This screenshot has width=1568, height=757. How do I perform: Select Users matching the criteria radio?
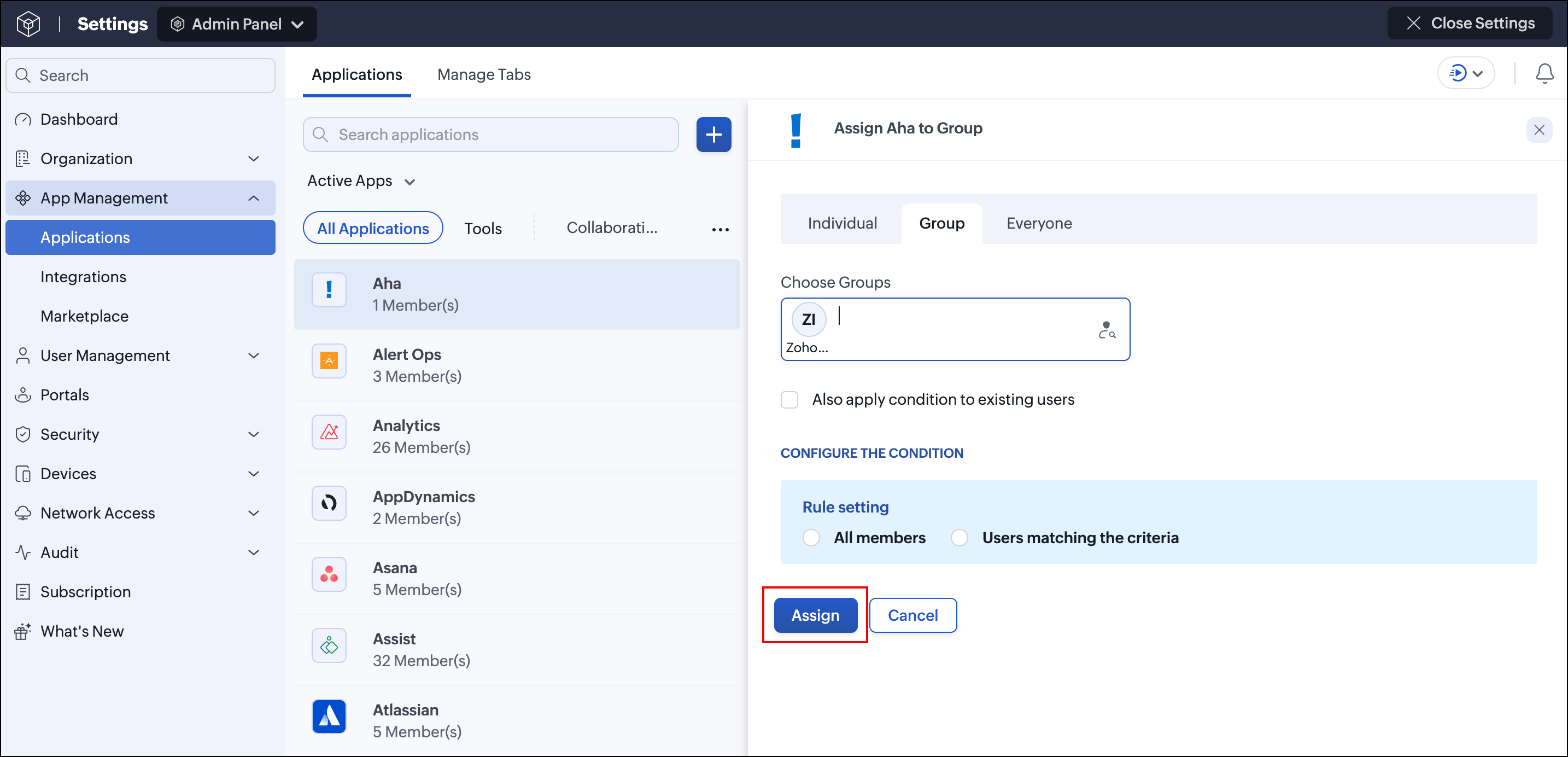tap(959, 538)
